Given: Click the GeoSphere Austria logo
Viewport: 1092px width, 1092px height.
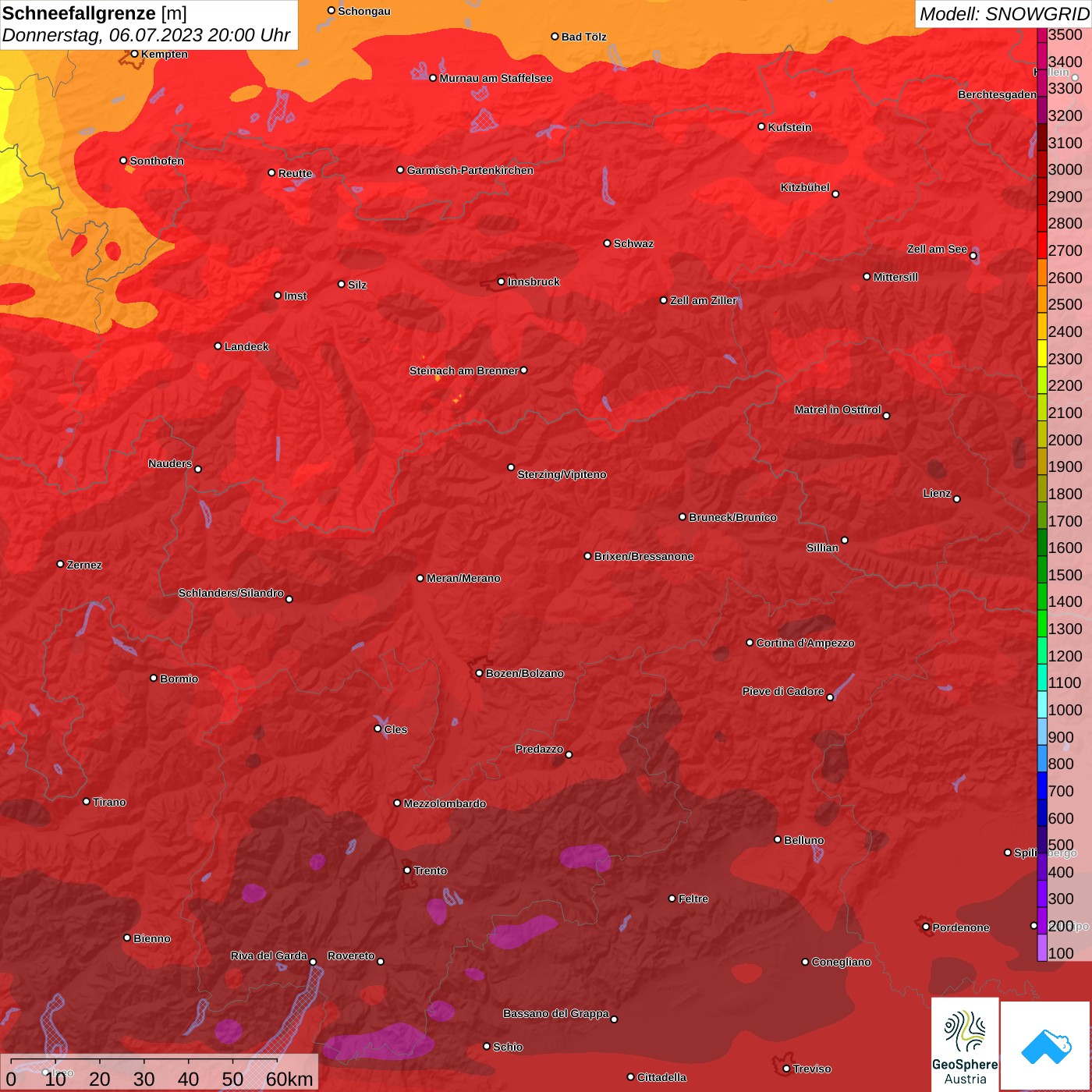Looking at the screenshot, I should click(x=965, y=1044).
